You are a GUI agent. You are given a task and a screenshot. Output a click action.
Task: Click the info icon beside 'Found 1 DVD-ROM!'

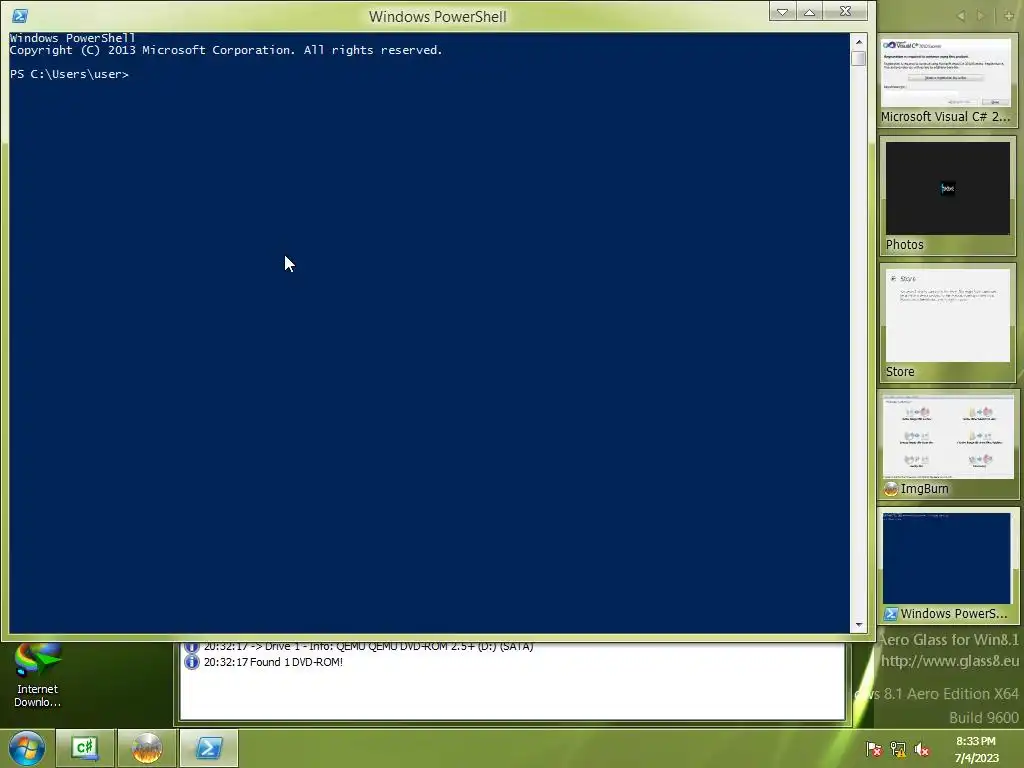(191, 662)
